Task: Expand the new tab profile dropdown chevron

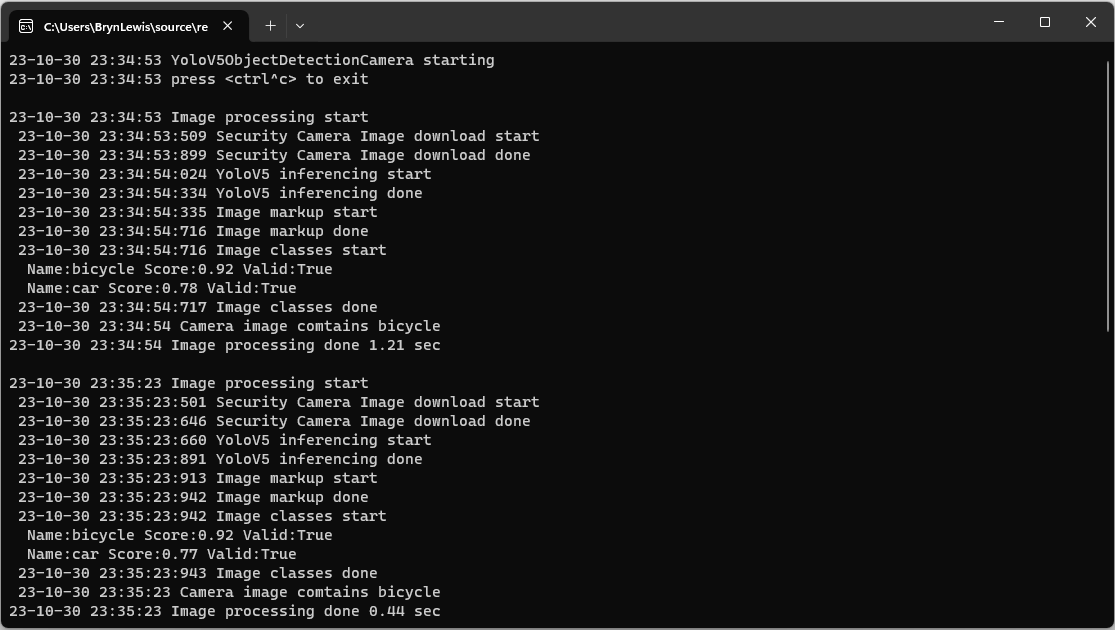Action: tap(299, 26)
